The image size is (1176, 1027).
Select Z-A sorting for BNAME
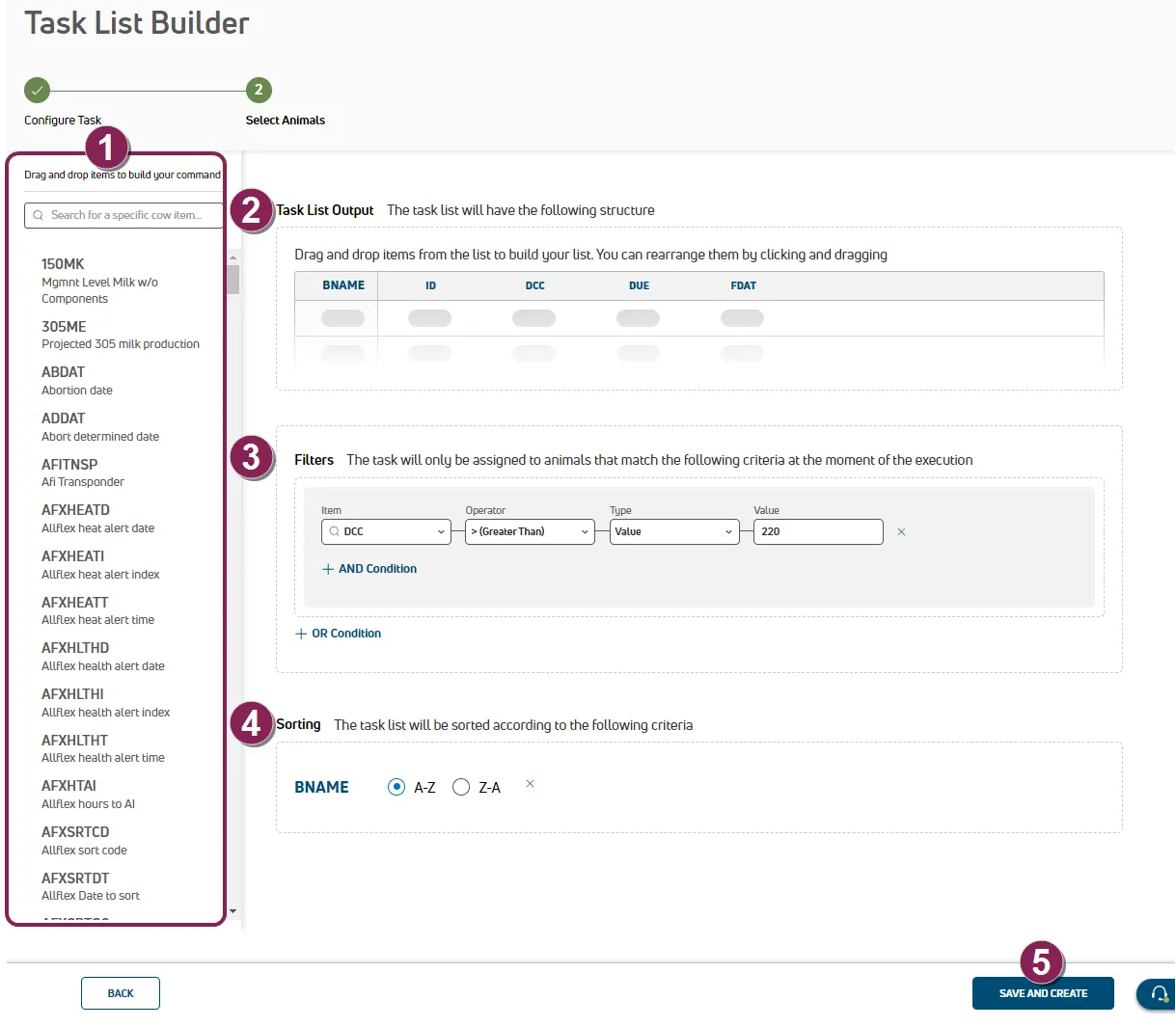point(461,787)
